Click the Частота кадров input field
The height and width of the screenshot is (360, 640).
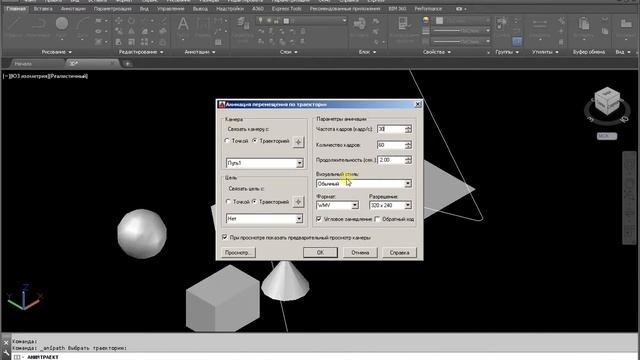click(x=391, y=129)
